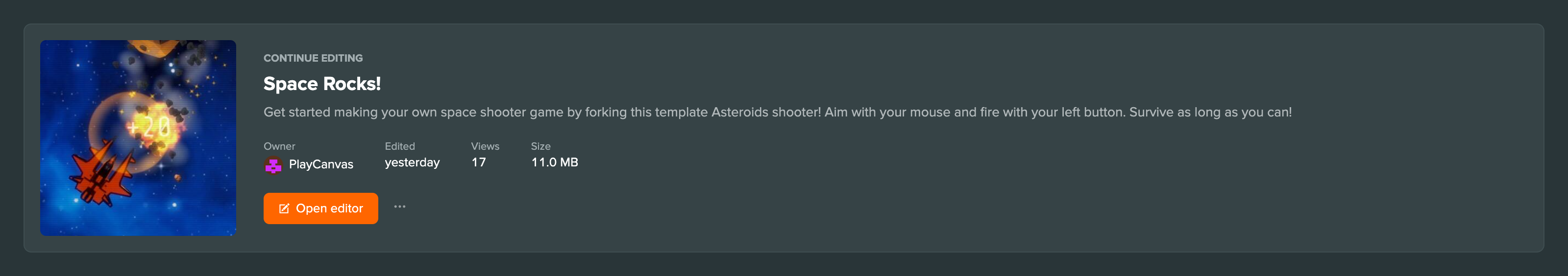This screenshot has height=276, width=1568.
Task: Click the +20 score in thumbnail
Action: tap(148, 126)
